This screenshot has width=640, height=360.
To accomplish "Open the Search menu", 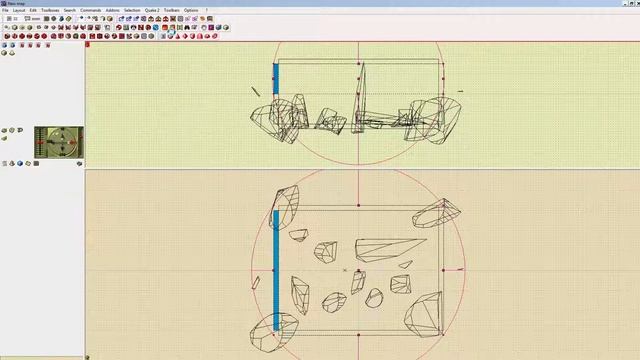I will coord(70,10).
